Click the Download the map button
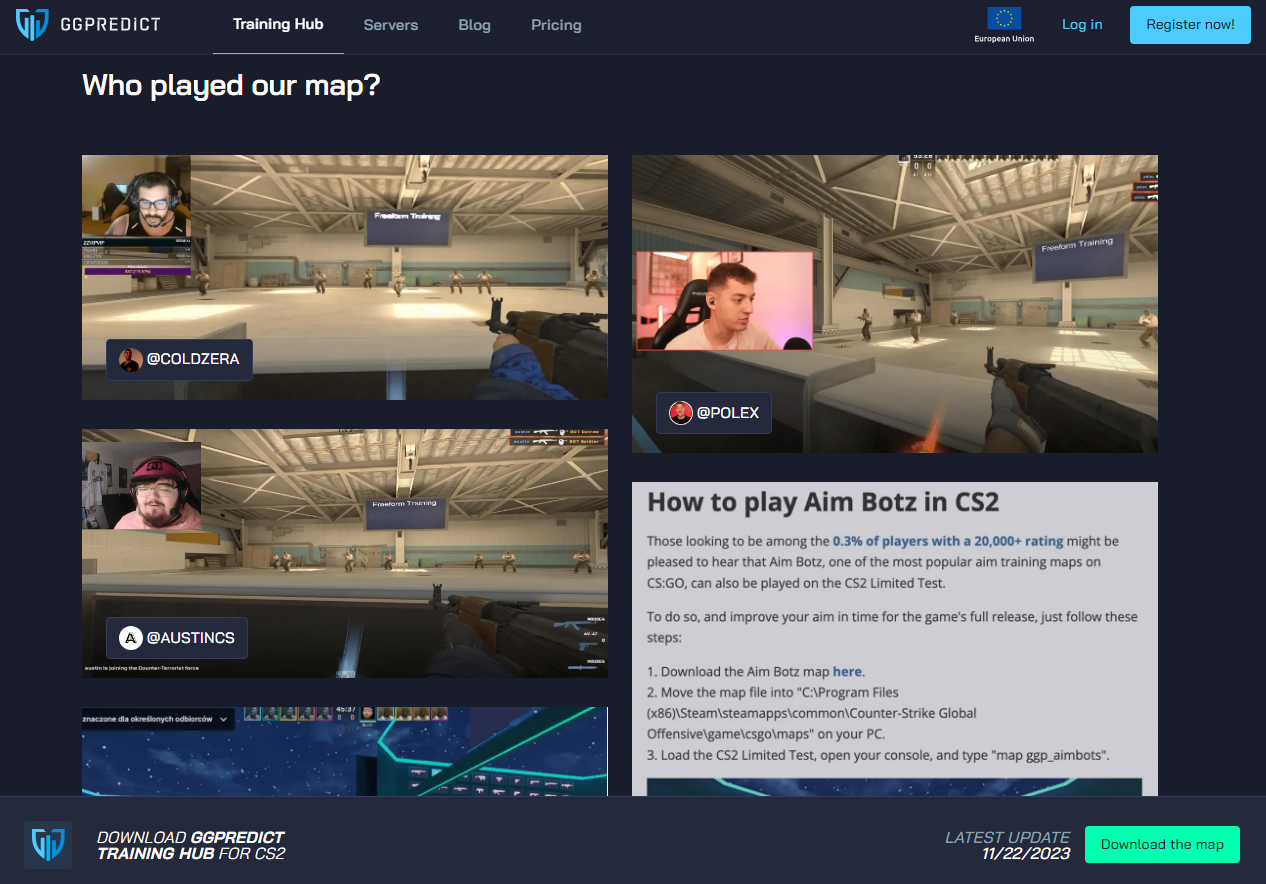The height and width of the screenshot is (884, 1266). coord(1162,844)
